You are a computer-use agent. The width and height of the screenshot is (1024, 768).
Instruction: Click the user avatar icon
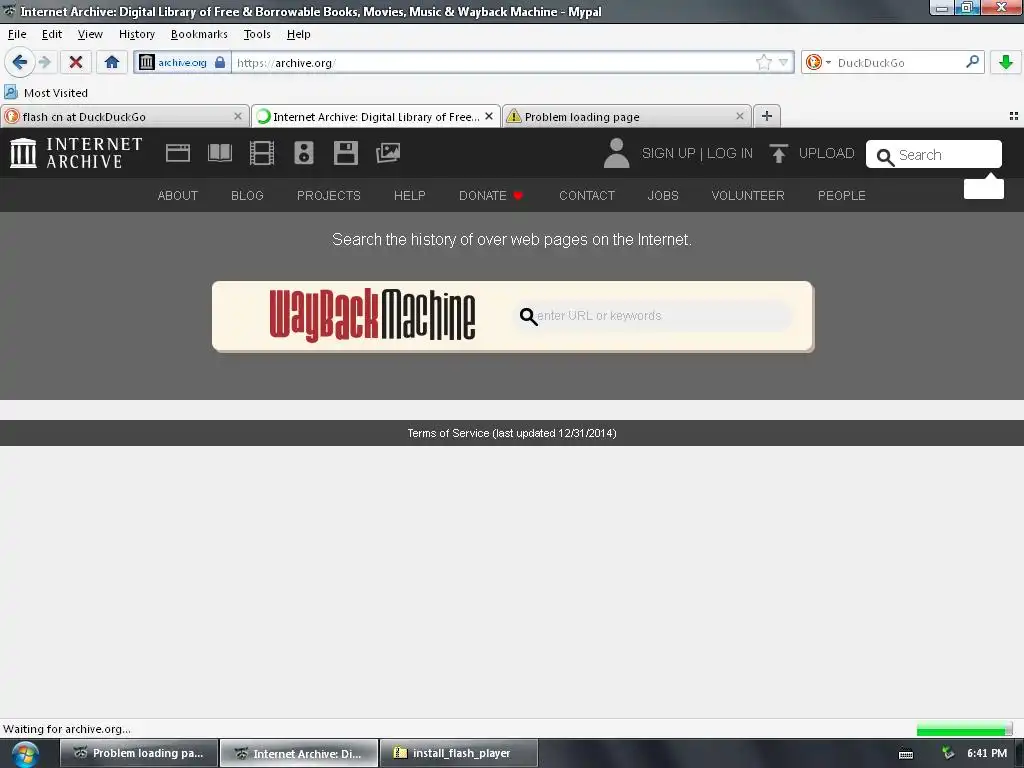[616, 153]
